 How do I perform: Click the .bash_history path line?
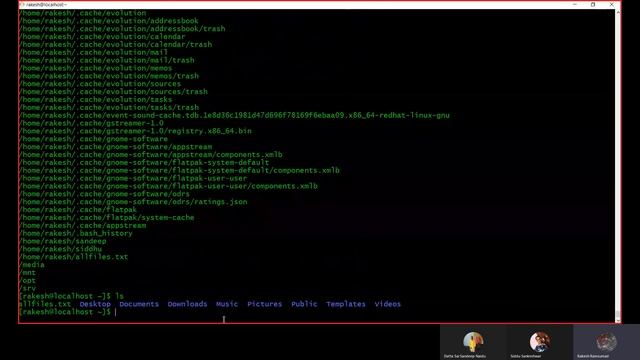click(76, 233)
